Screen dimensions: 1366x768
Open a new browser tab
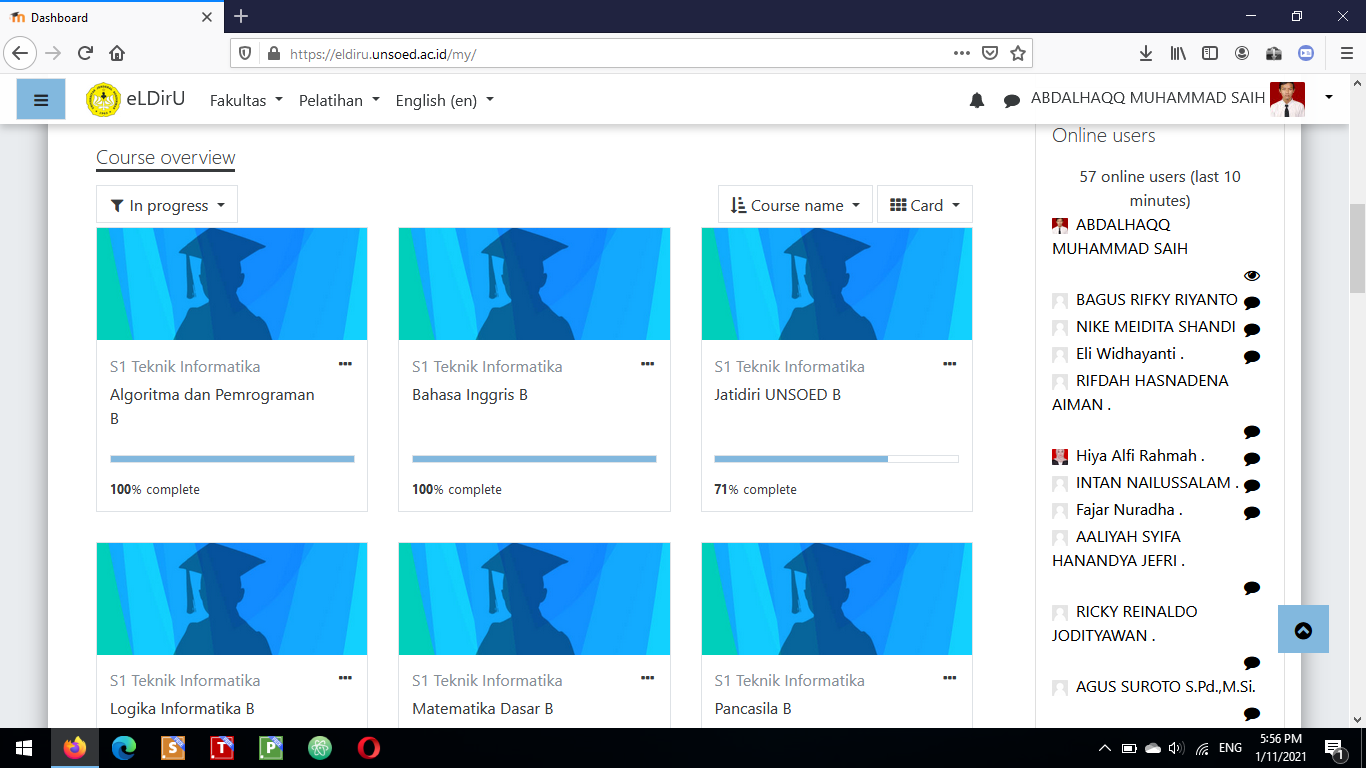tap(241, 16)
